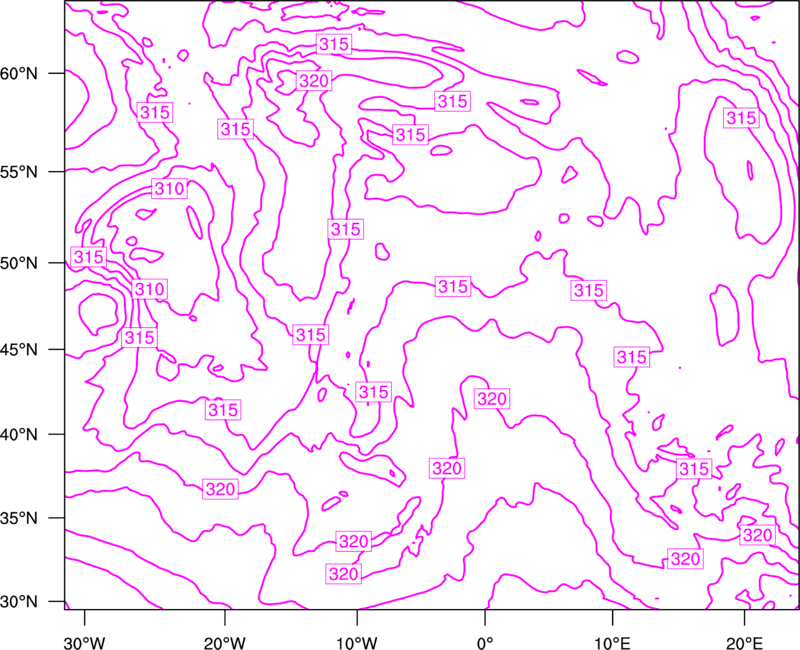Pick the 20°E longitude axis label
Viewport: 800px width, 650px height.
744,643
